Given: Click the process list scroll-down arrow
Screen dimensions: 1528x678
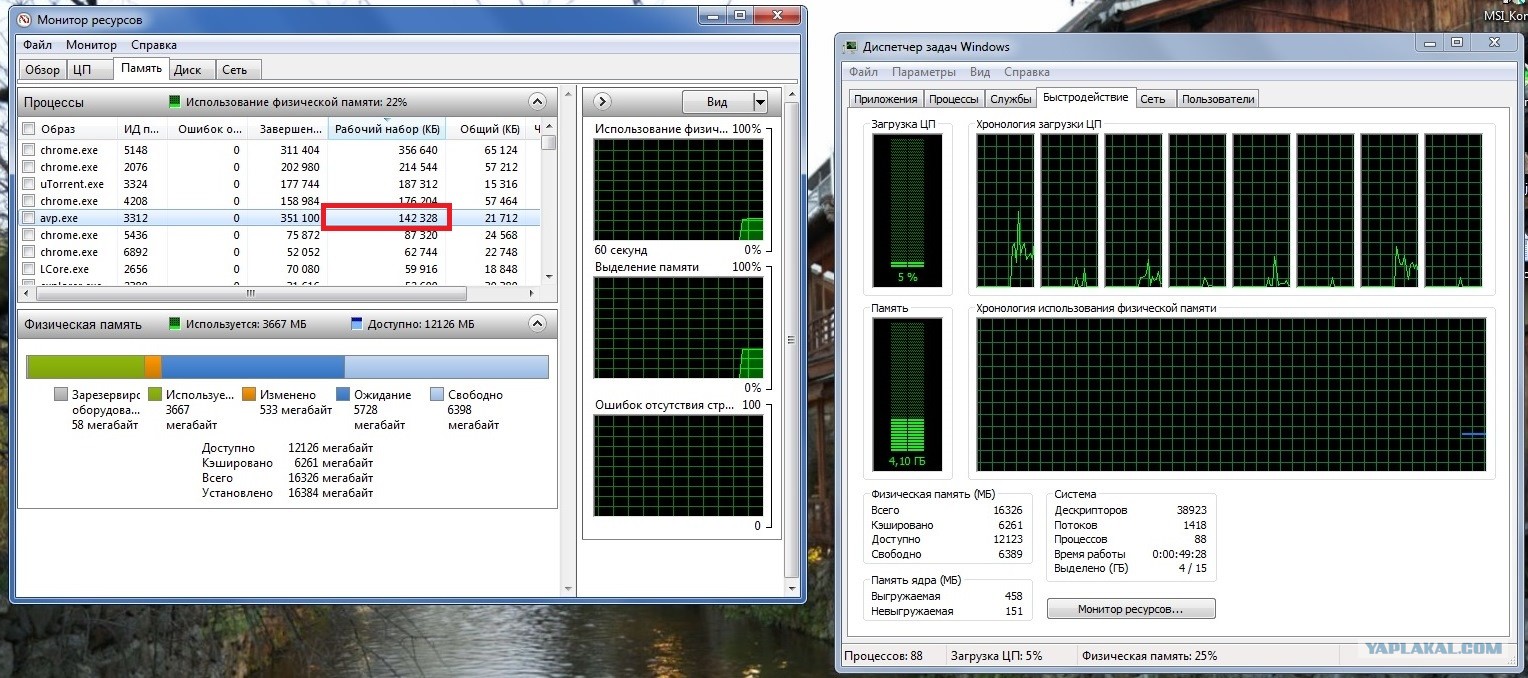Looking at the screenshot, I should (x=548, y=276).
